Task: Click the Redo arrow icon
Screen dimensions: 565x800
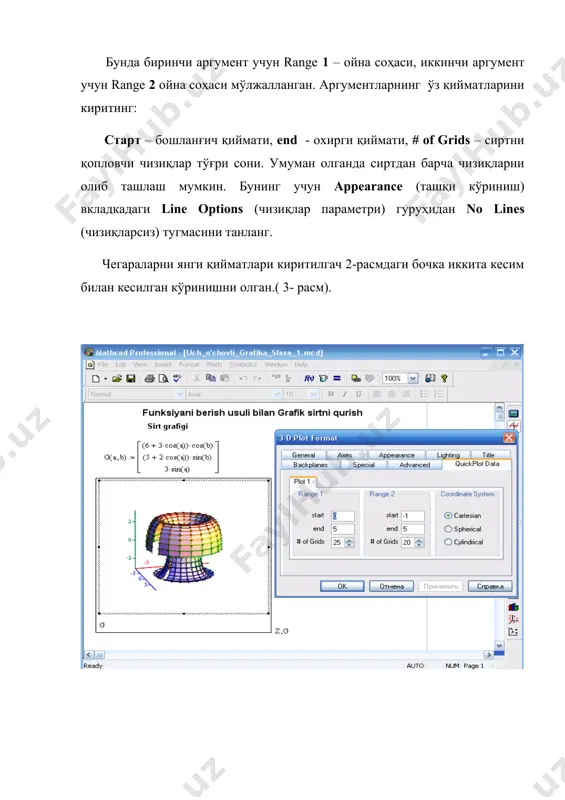Action: point(257,378)
